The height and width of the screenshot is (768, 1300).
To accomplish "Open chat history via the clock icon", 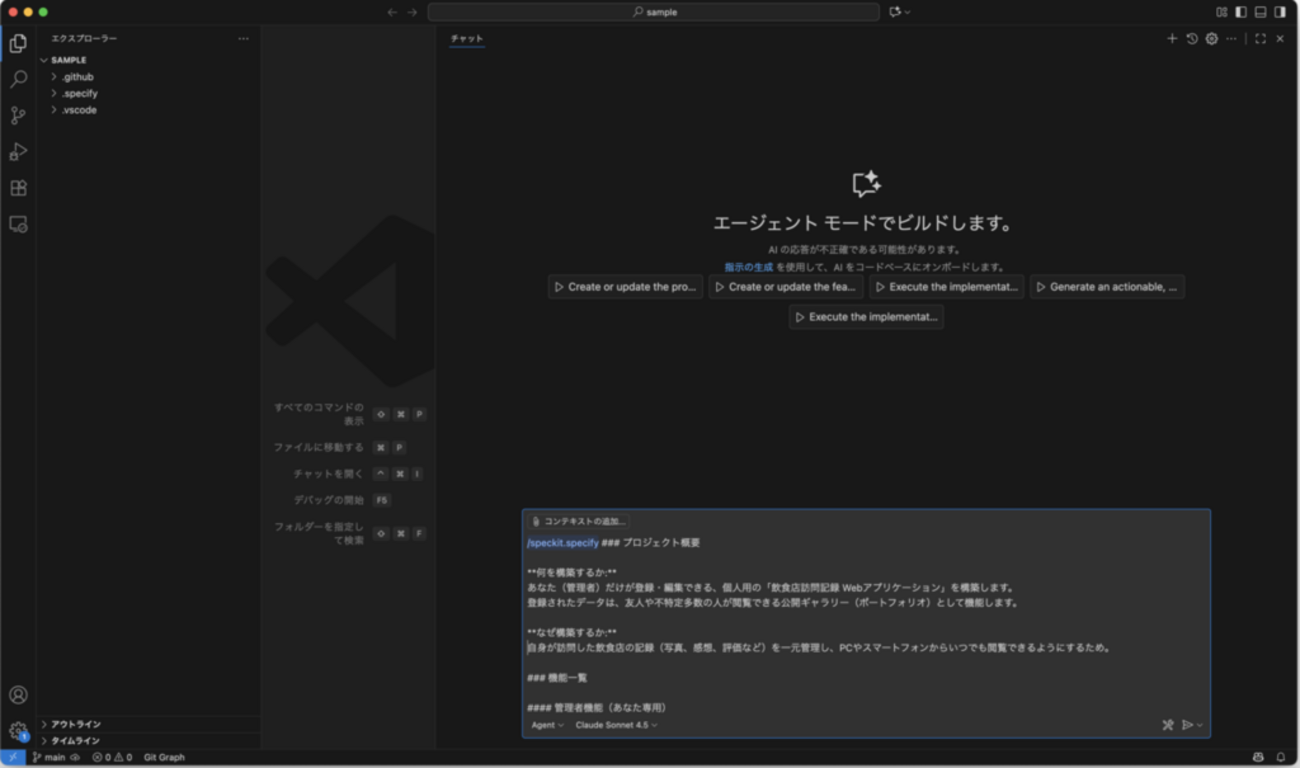I will pos(1190,38).
